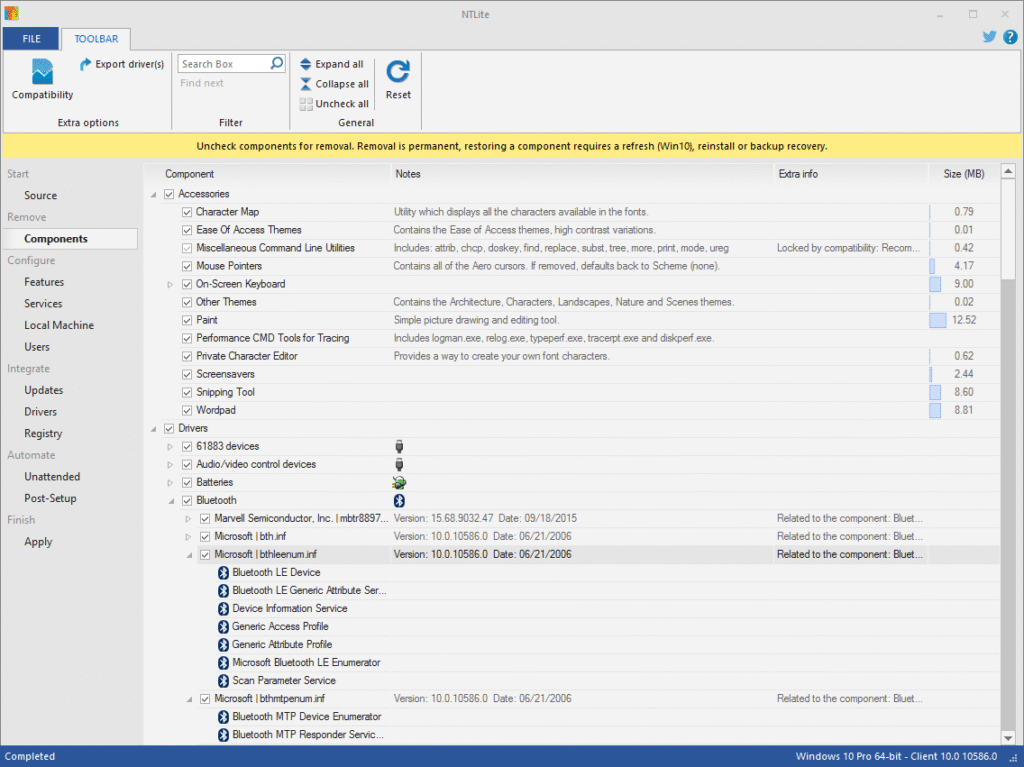Image resolution: width=1024 pixels, height=767 pixels.
Task: Click the Mouse Pointers size bar
Action: (934, 266)
